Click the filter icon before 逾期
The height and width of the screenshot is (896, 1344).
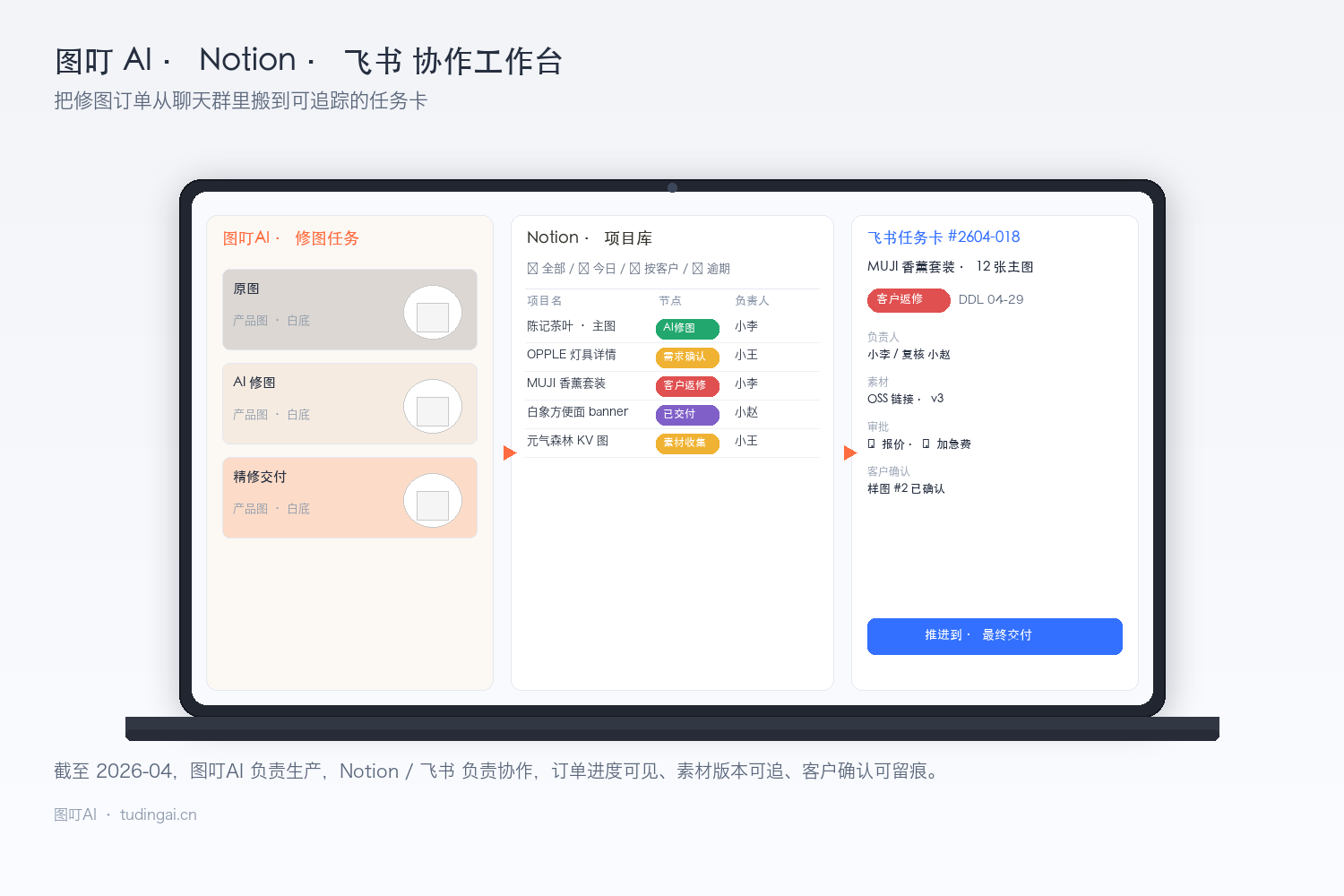[696, 268]
